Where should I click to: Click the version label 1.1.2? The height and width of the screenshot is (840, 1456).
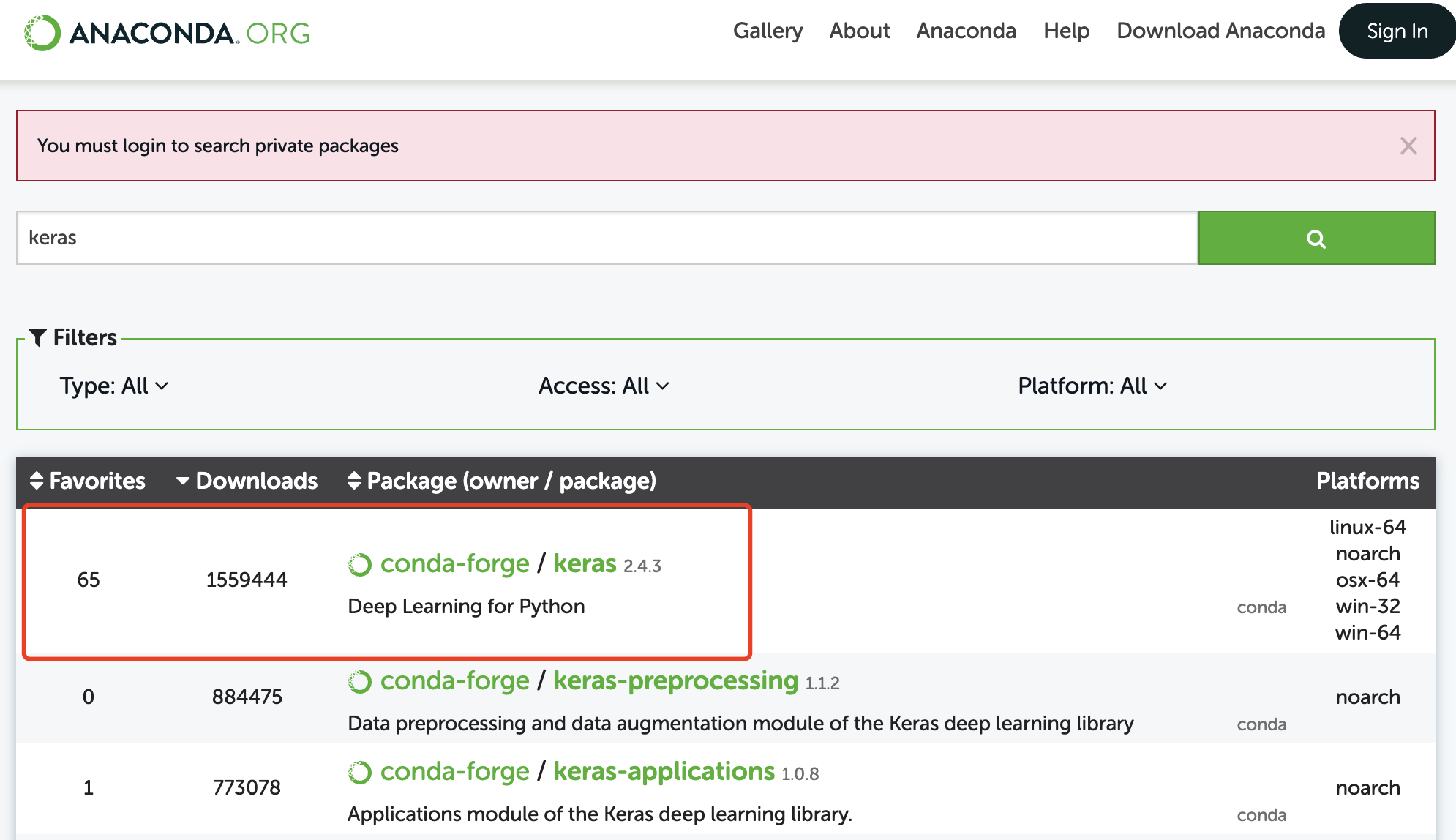[x=822, y=683]
